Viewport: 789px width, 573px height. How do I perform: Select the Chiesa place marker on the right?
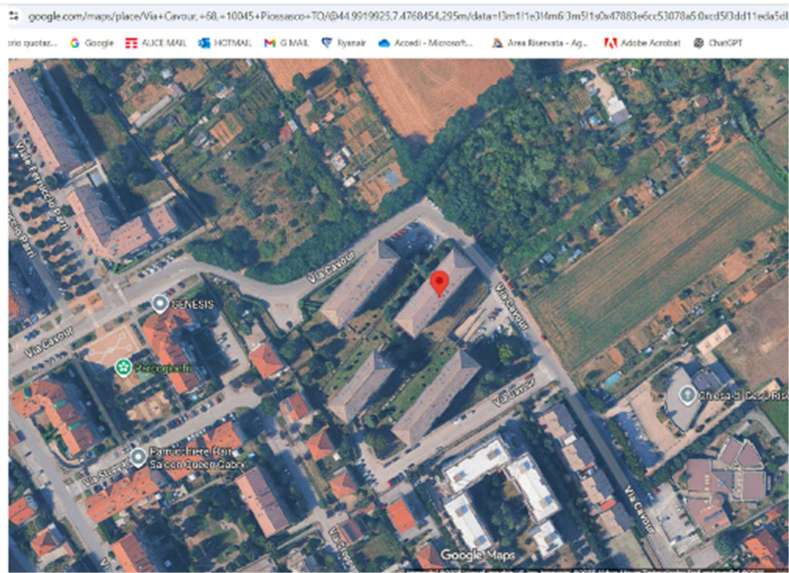pos(687,394)
